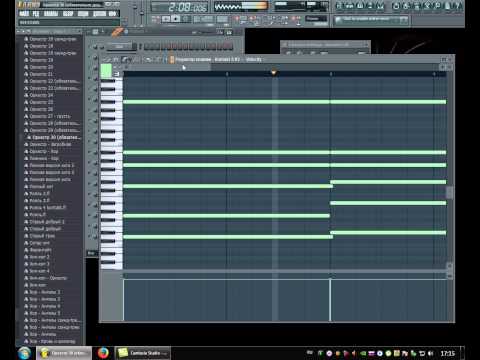Viewport: 480px width, 360px height.
Task: Click first view shortcut icon in top-right toolbar
Action: [x=339, y=6]
